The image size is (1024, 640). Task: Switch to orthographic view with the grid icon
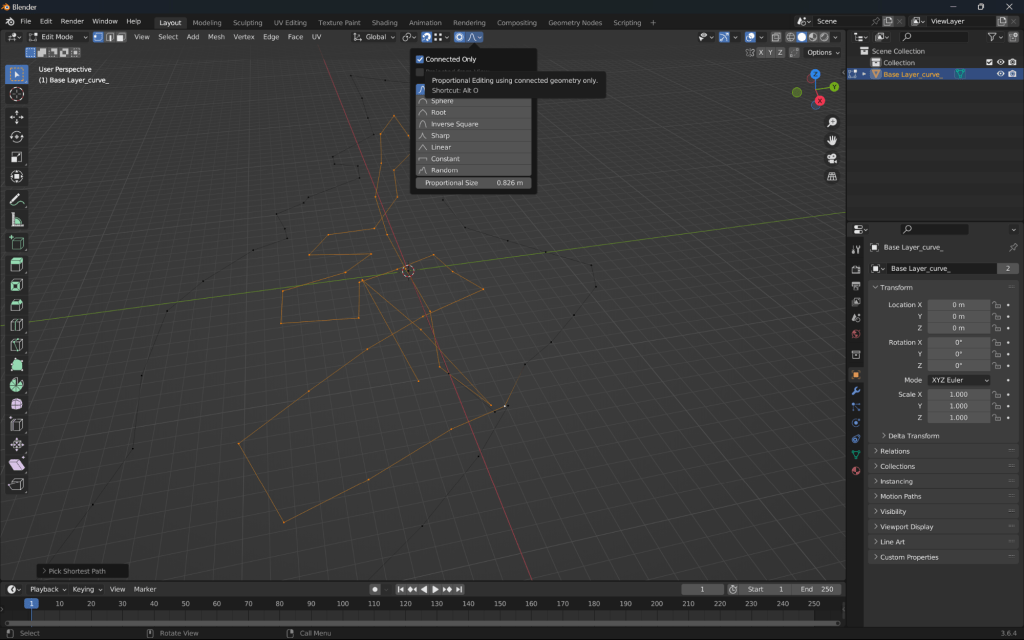(x=831, y=177)
